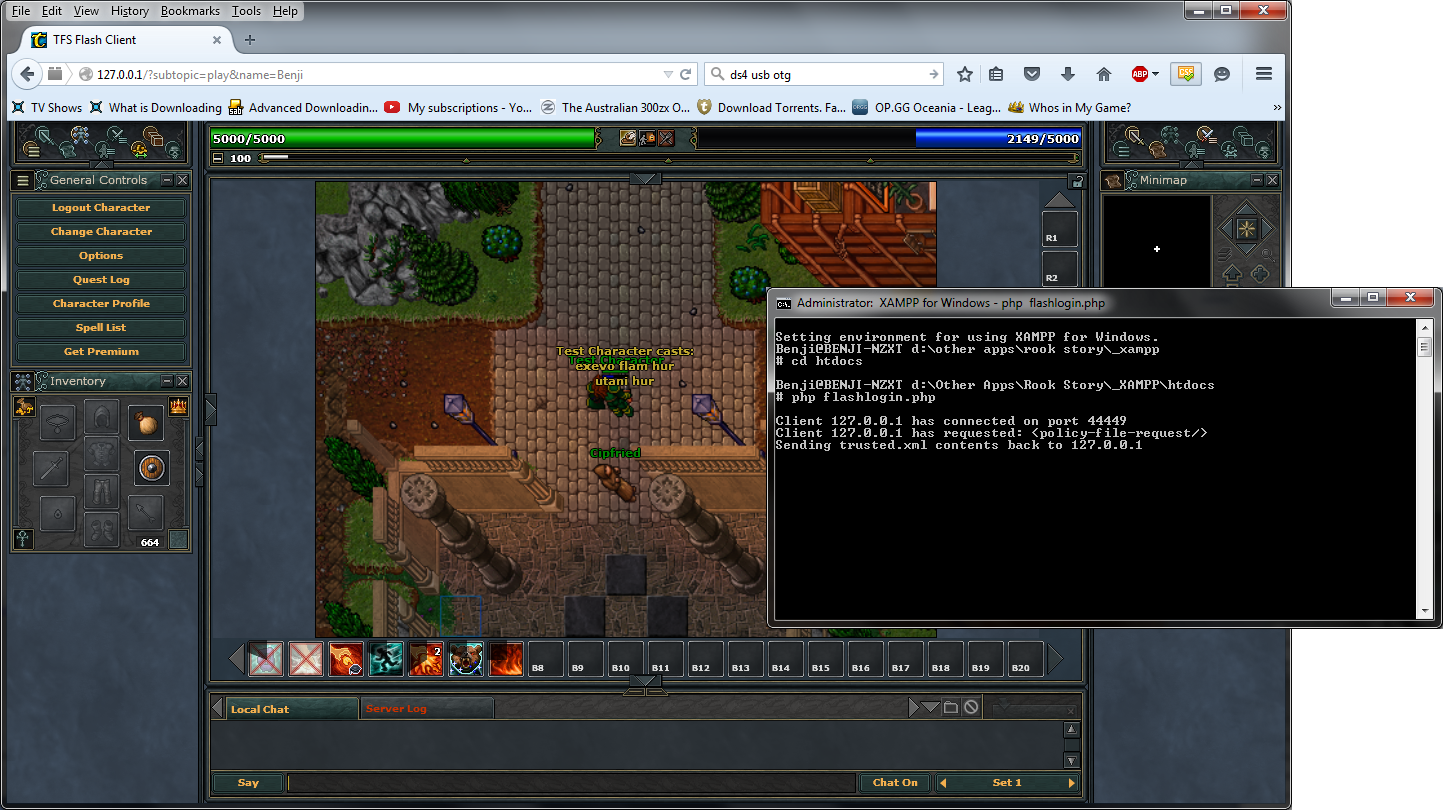
Task: Open Quest Log
Action: point(101,280)
